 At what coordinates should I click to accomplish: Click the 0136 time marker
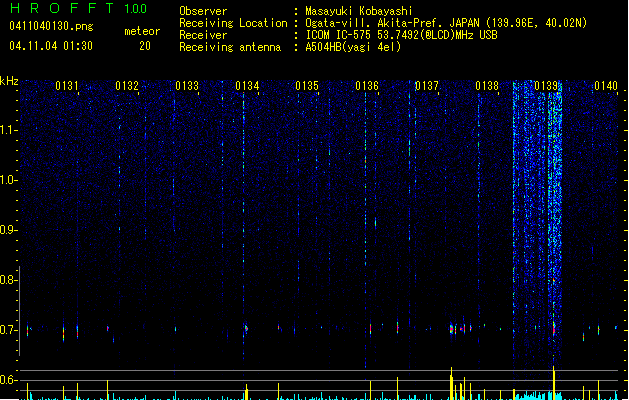[x=367, y=86]
